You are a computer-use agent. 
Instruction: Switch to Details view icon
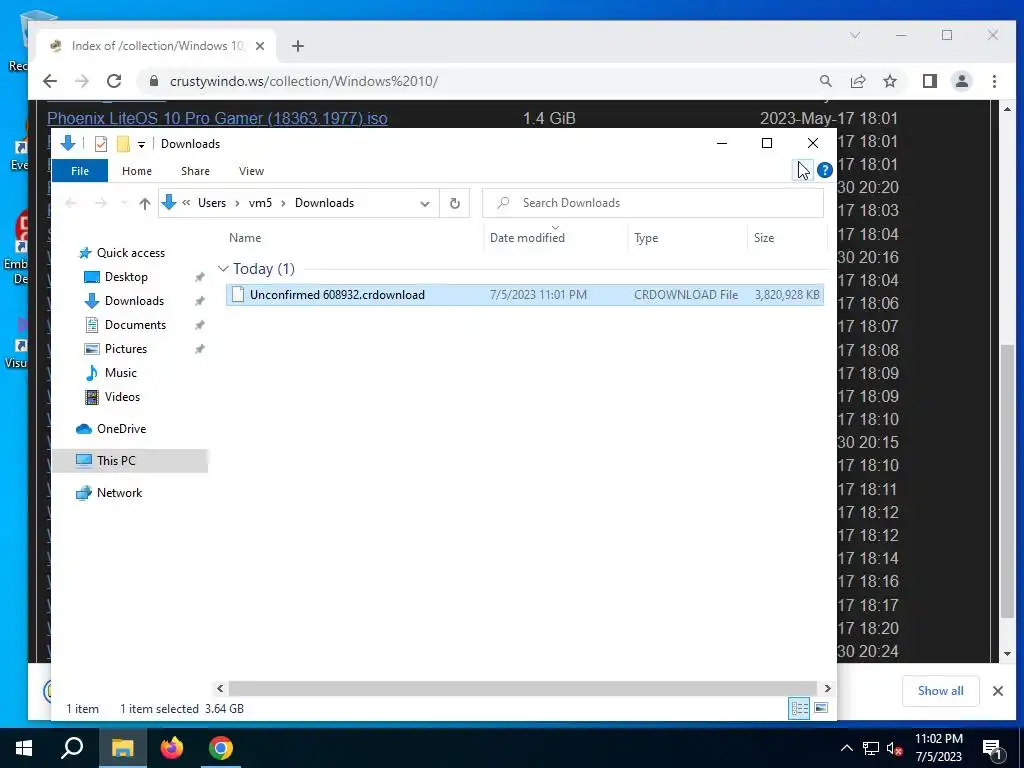click(x=799, y=709)
